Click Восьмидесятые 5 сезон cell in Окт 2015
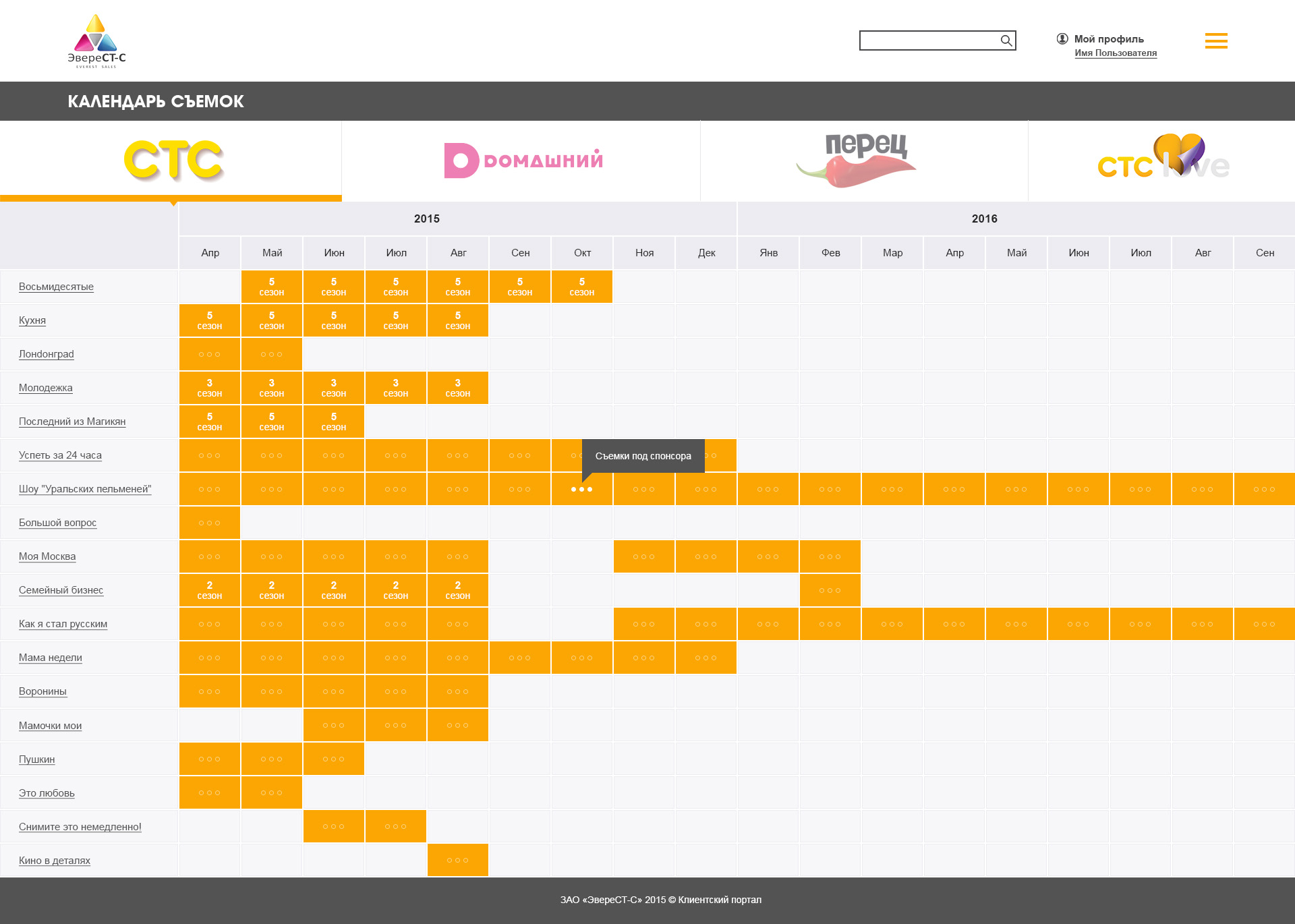Image resolution: width=1295 pixels, height=924 pixels. 582,287
